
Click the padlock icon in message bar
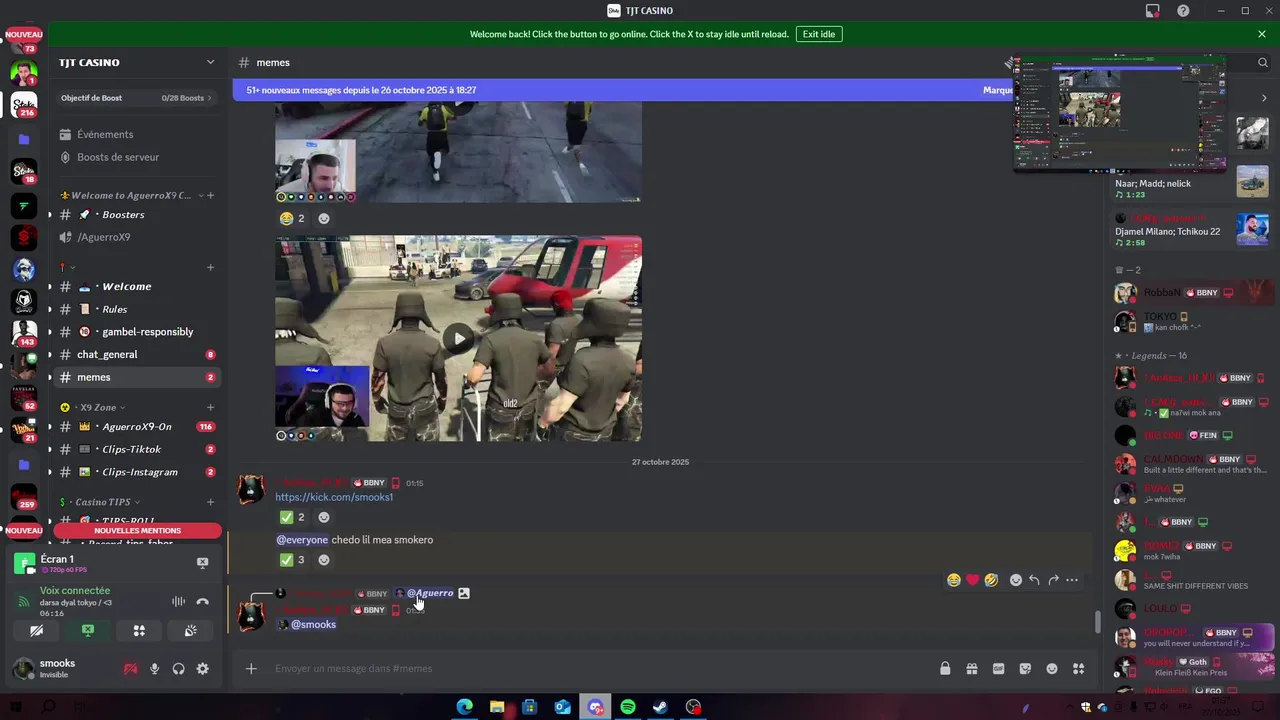click(x=945, y=669)
